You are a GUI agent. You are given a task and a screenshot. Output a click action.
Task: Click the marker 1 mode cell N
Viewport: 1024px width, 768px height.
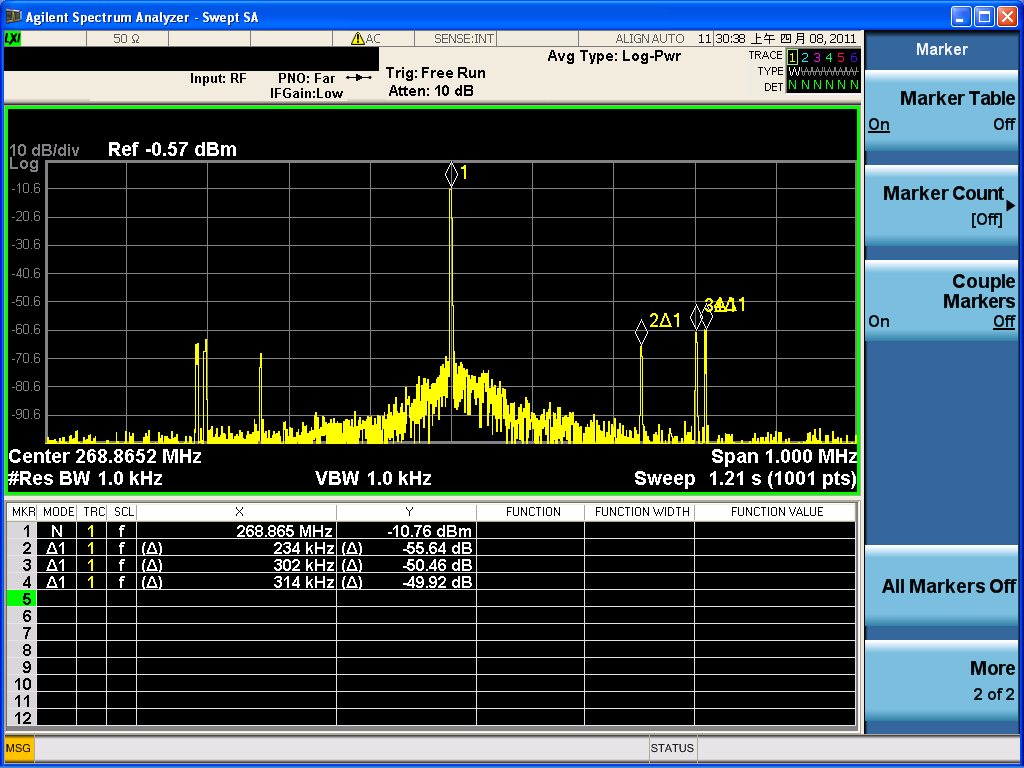[x=57, y=531]
